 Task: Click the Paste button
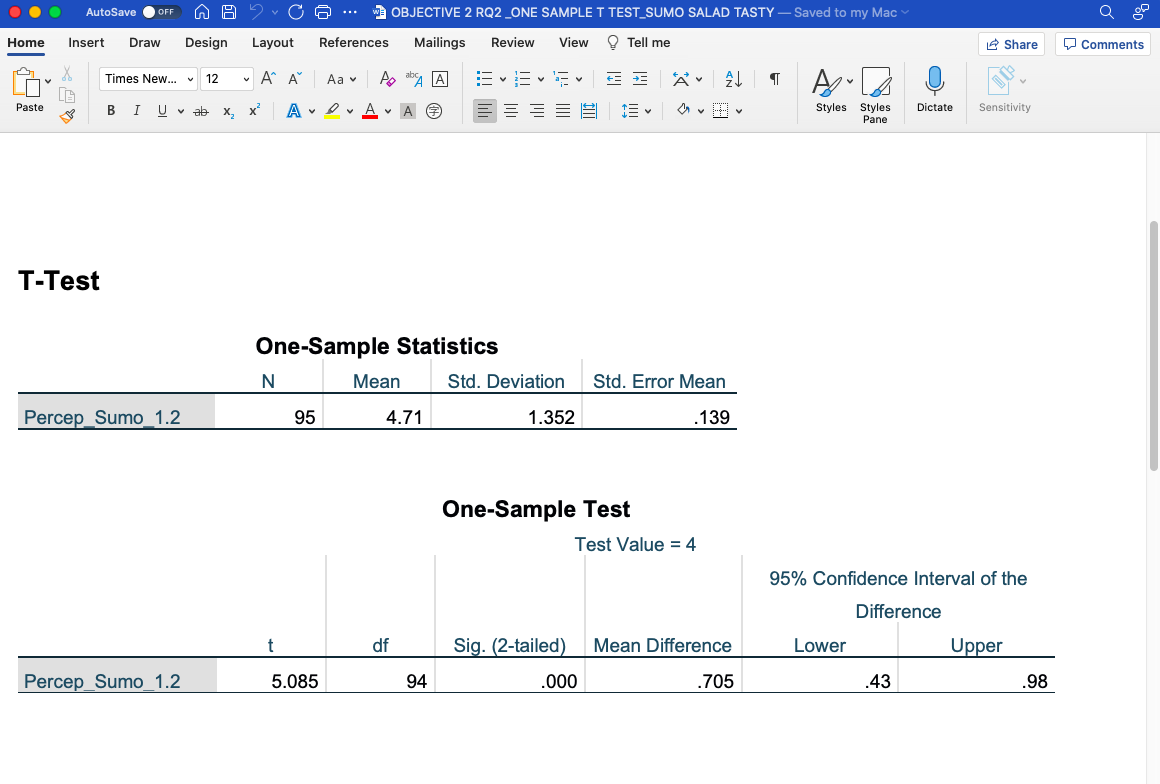pyautogui.click(x=27, y=90)
